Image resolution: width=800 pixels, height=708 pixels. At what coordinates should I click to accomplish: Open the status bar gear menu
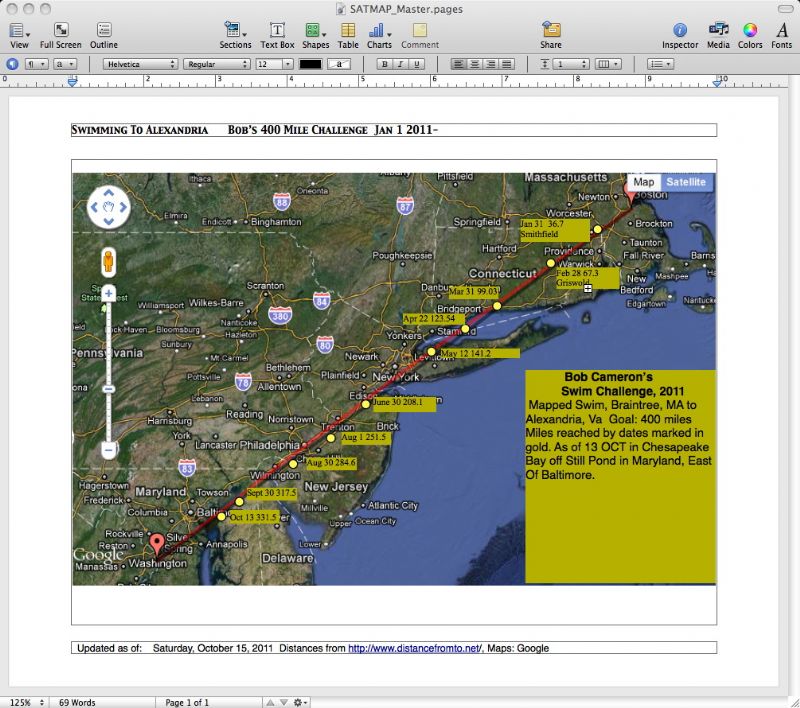[x=300, y=702]
